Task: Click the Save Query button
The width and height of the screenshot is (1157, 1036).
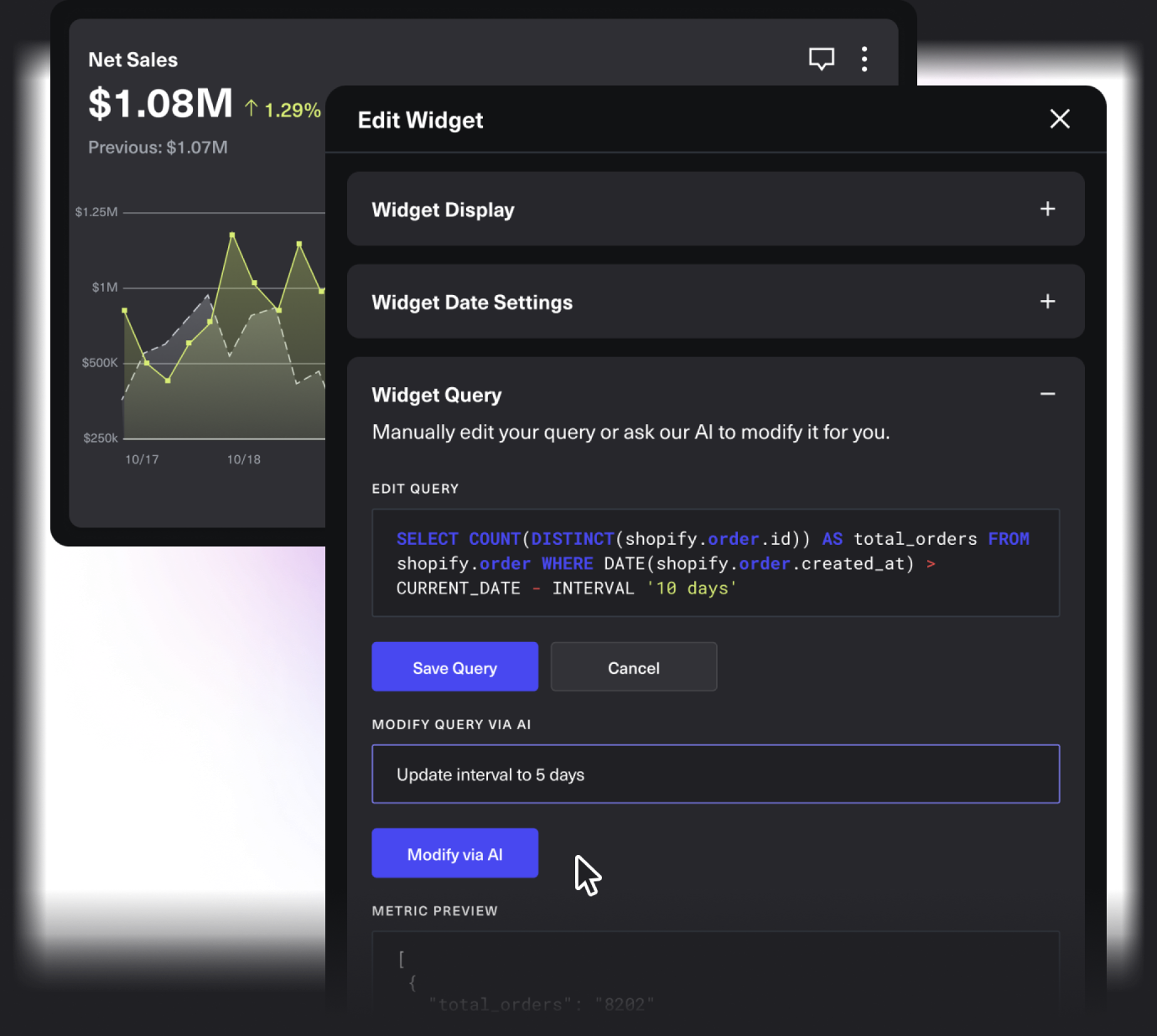Action: pos(454,667)
